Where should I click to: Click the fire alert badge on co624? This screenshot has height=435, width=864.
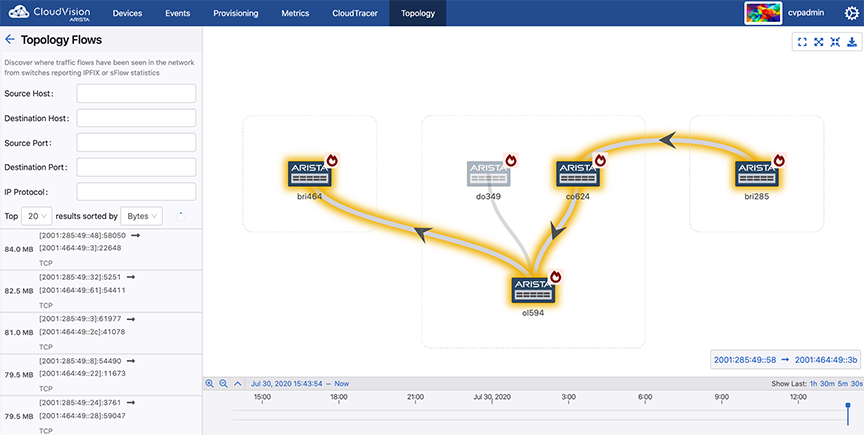tap(600, 160)
